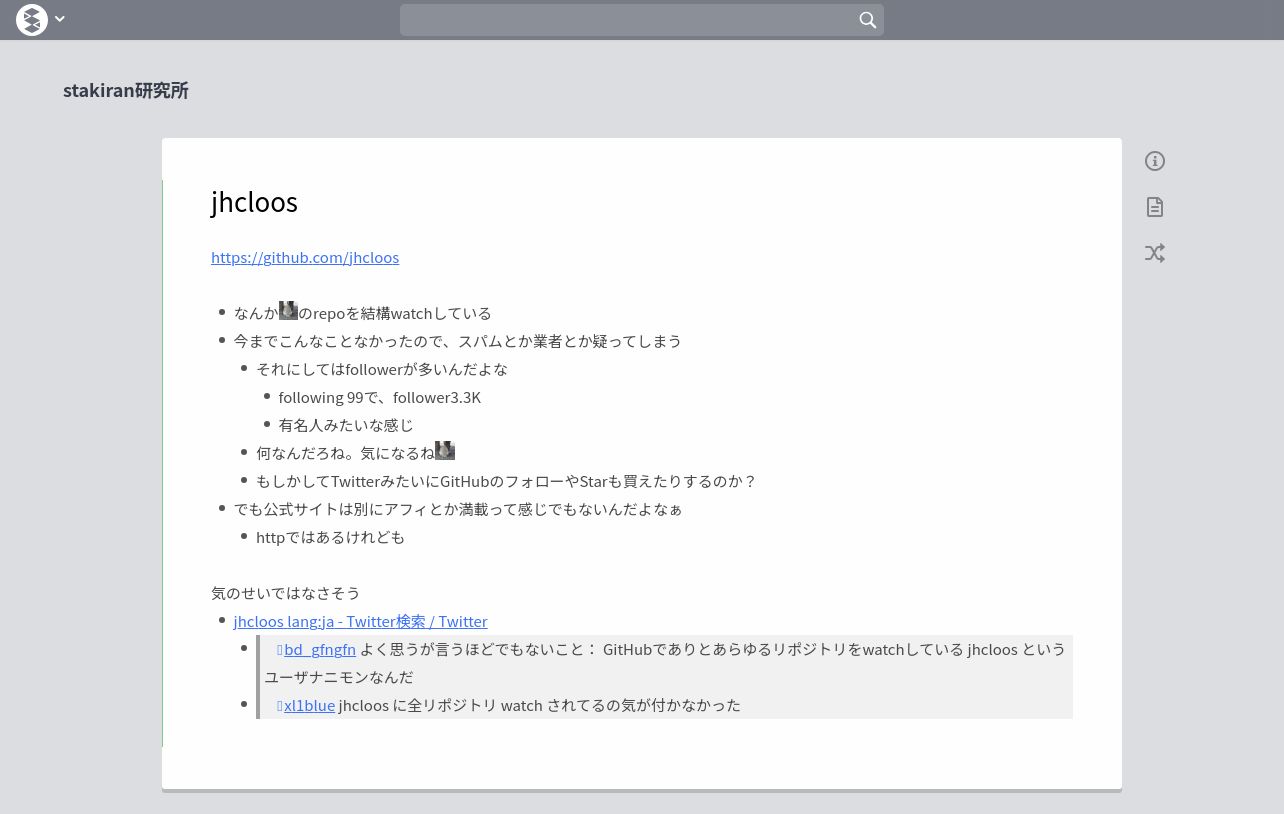
Task: Click the line 気のせいではなさそう
Action: (x=285, y=593)
